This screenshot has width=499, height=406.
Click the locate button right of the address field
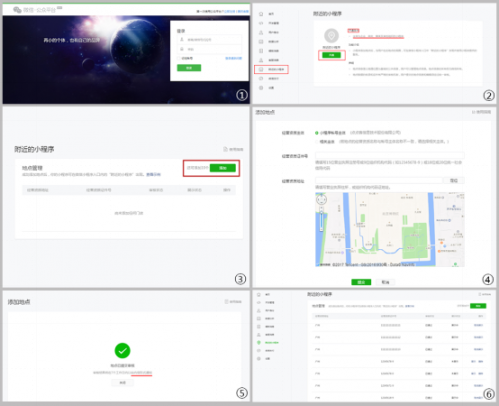pyautogui.click(x=454, y=180)
